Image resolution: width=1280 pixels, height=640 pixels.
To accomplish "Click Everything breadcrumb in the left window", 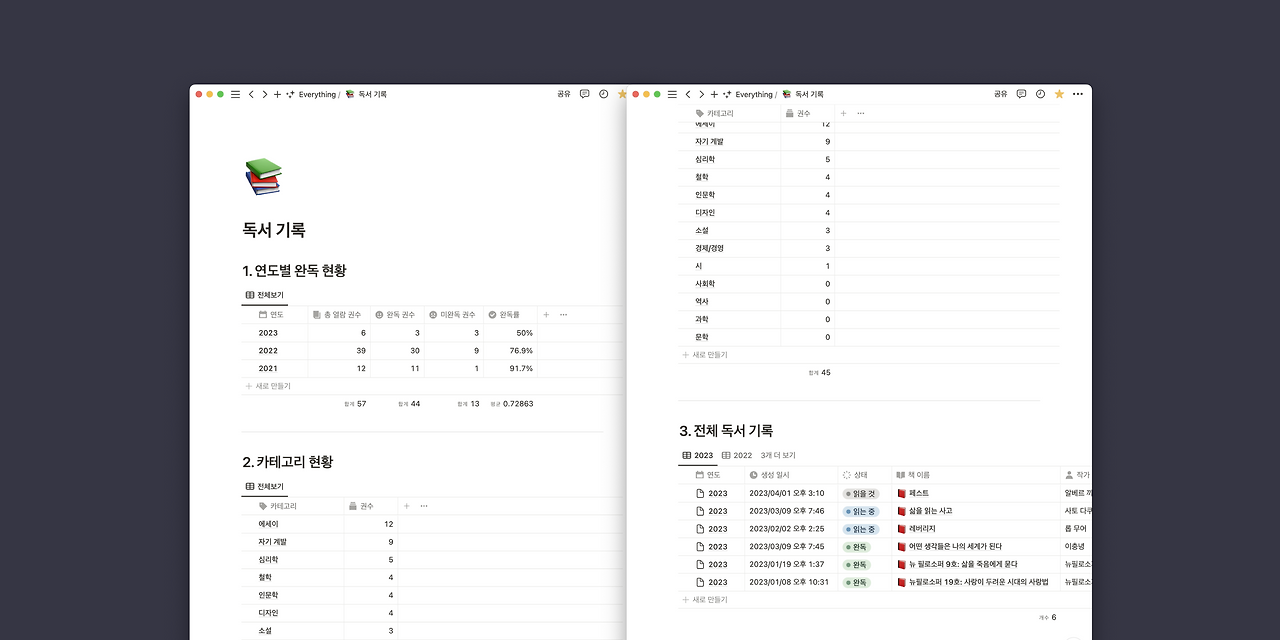I will tap(317, 94).
